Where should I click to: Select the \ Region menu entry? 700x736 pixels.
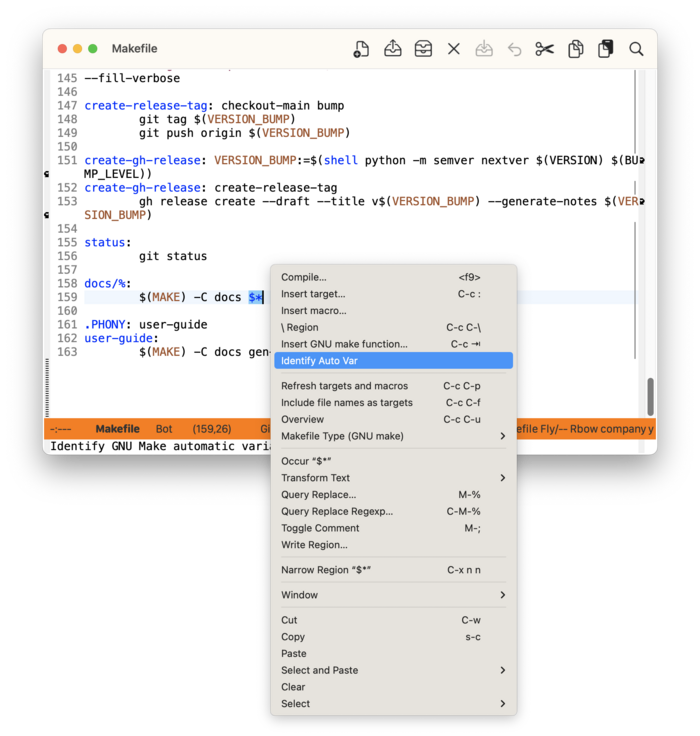393,327
